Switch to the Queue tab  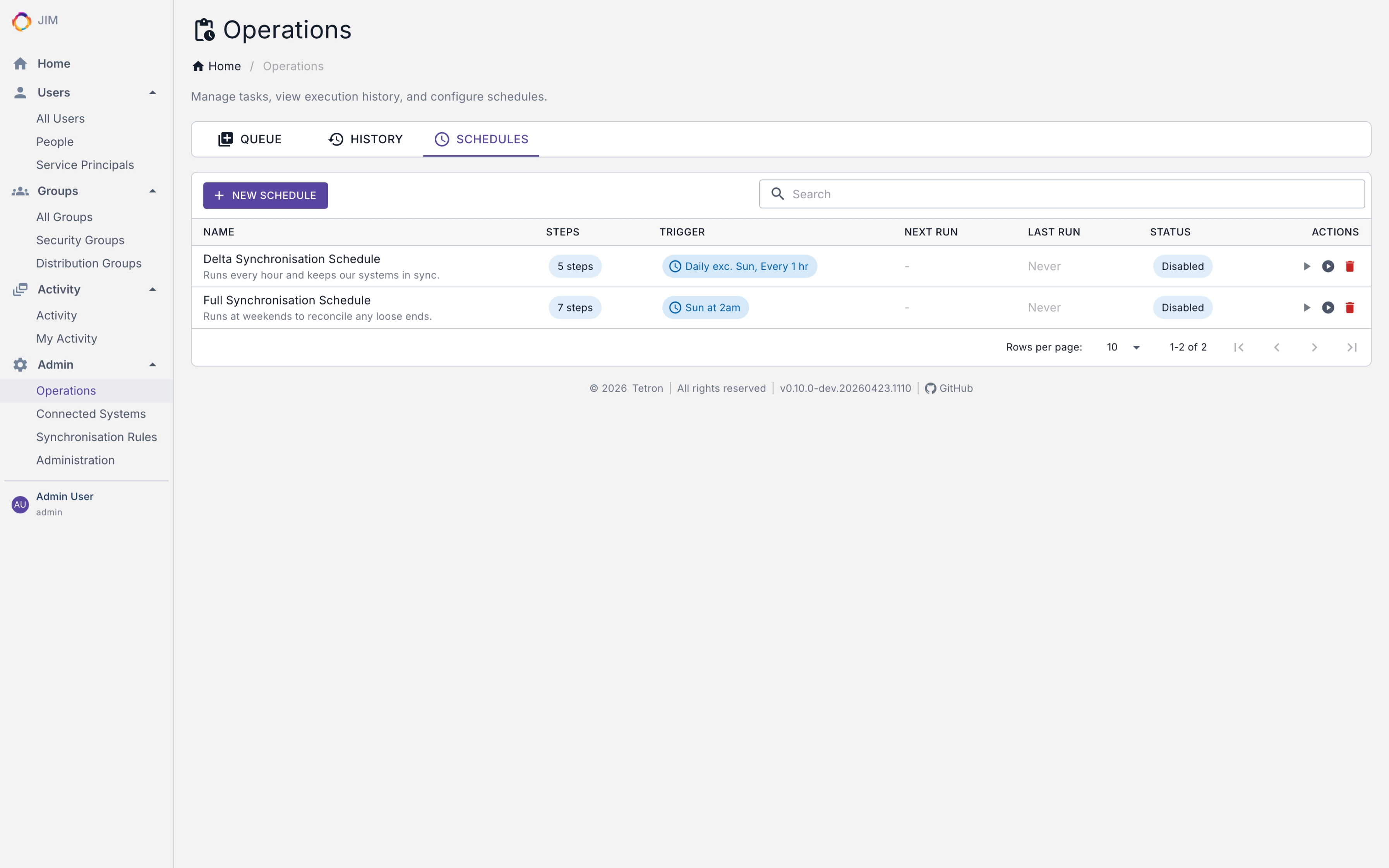[x=250, y=139]
